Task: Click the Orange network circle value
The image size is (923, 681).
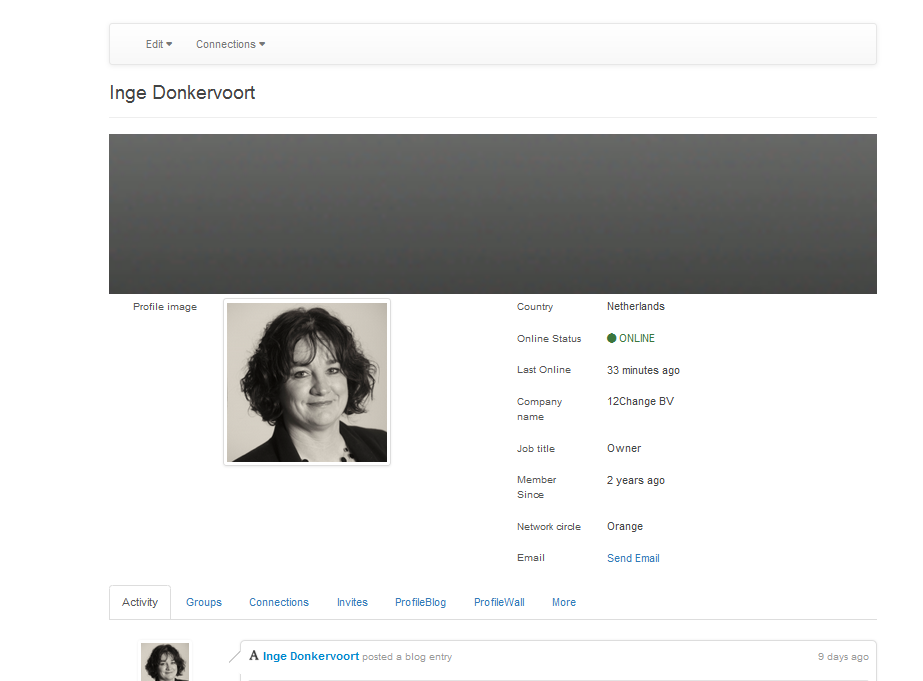Action: pos(625,526)
